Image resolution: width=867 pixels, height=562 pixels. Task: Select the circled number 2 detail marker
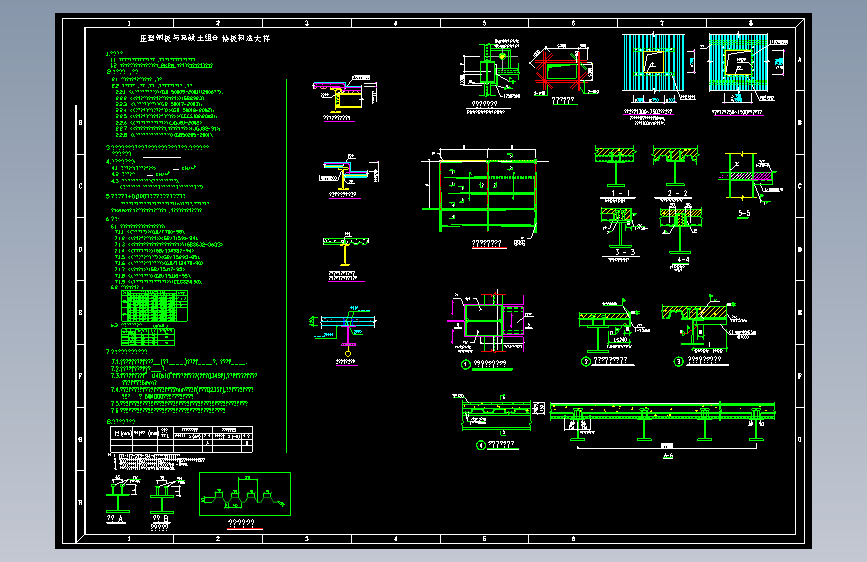coord(586,361)
